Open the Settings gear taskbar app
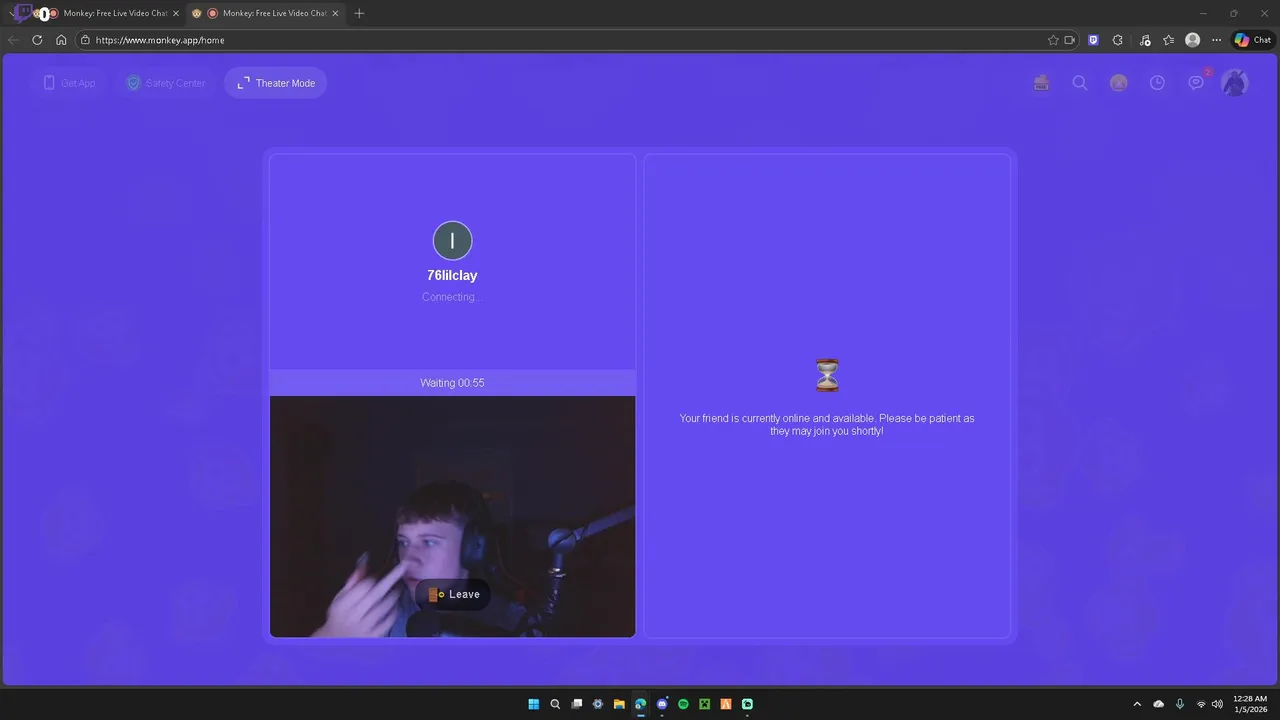This screenshot has width=1280, height=720. click(x=598, y=704)
